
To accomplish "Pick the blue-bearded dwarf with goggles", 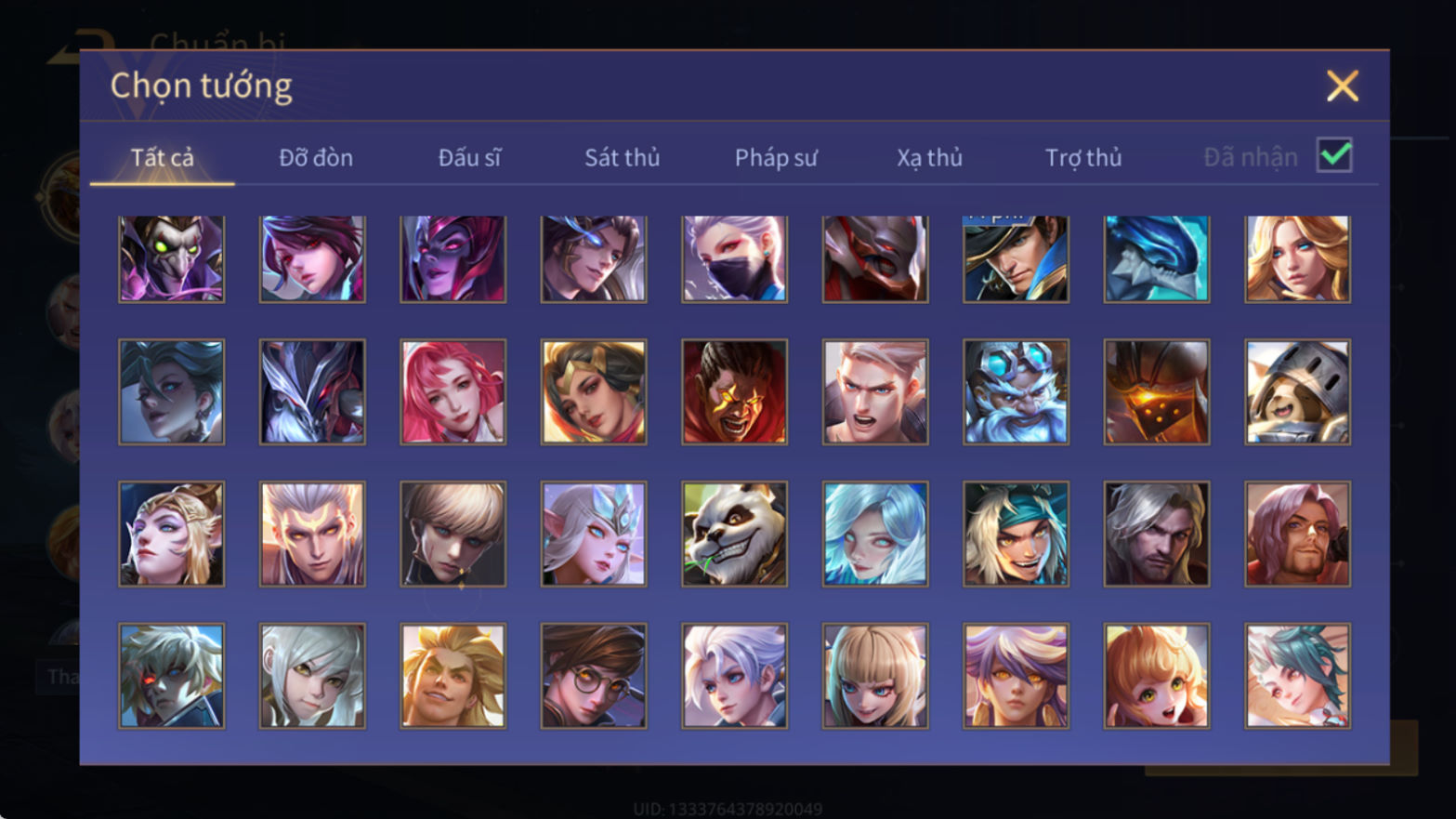I will coord(1016,391).
